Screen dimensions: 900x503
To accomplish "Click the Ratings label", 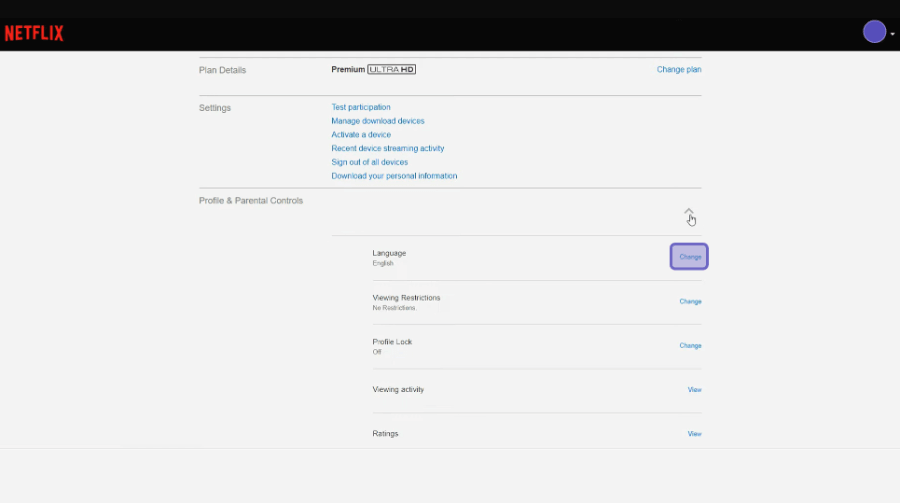I will click(385, 434).
